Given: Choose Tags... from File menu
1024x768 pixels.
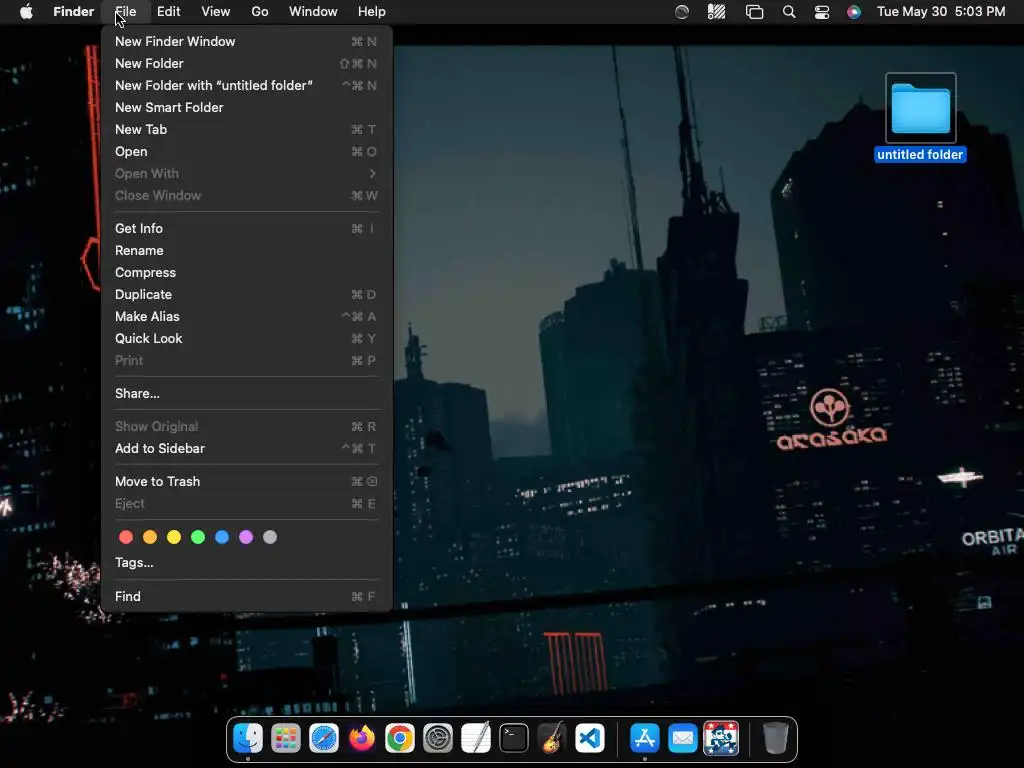Looking at the screenshot, I should [247, 562].
